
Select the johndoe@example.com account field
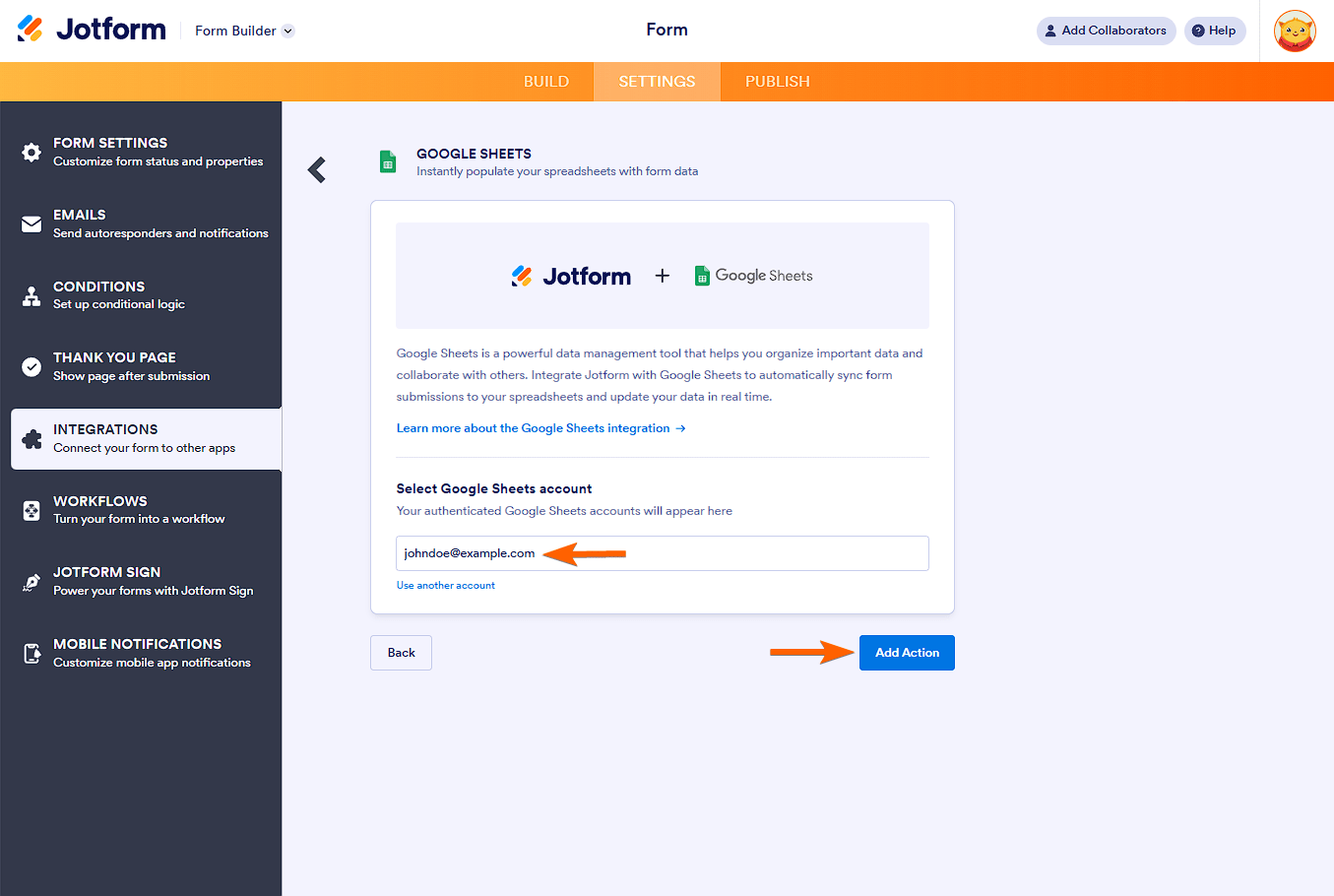[662, 553]
